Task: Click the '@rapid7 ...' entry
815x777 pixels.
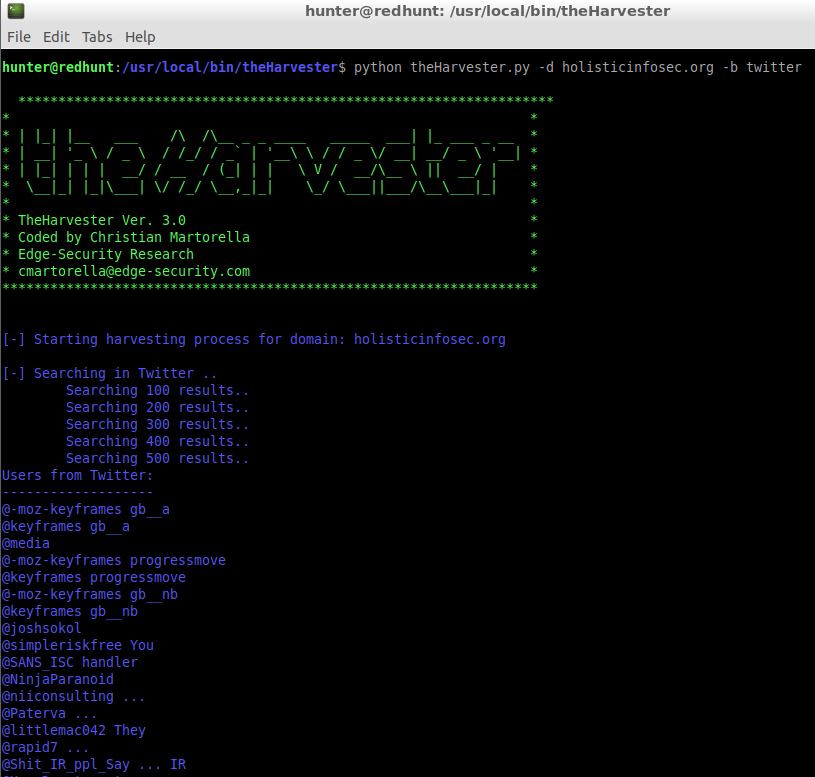Action: 46,748
